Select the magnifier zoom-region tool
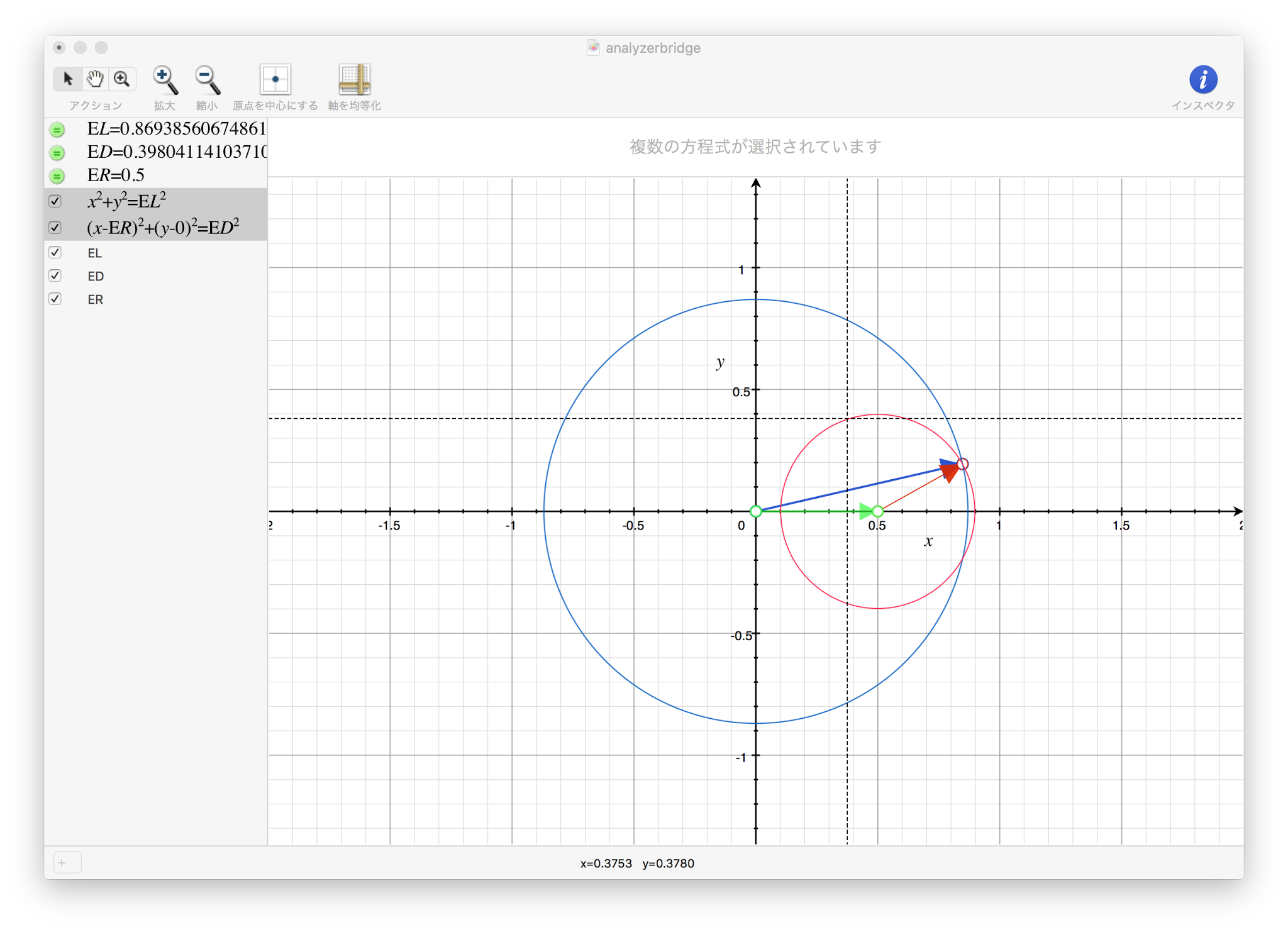This screenshot has height=932, width=1288. click(x=122, y=79)
